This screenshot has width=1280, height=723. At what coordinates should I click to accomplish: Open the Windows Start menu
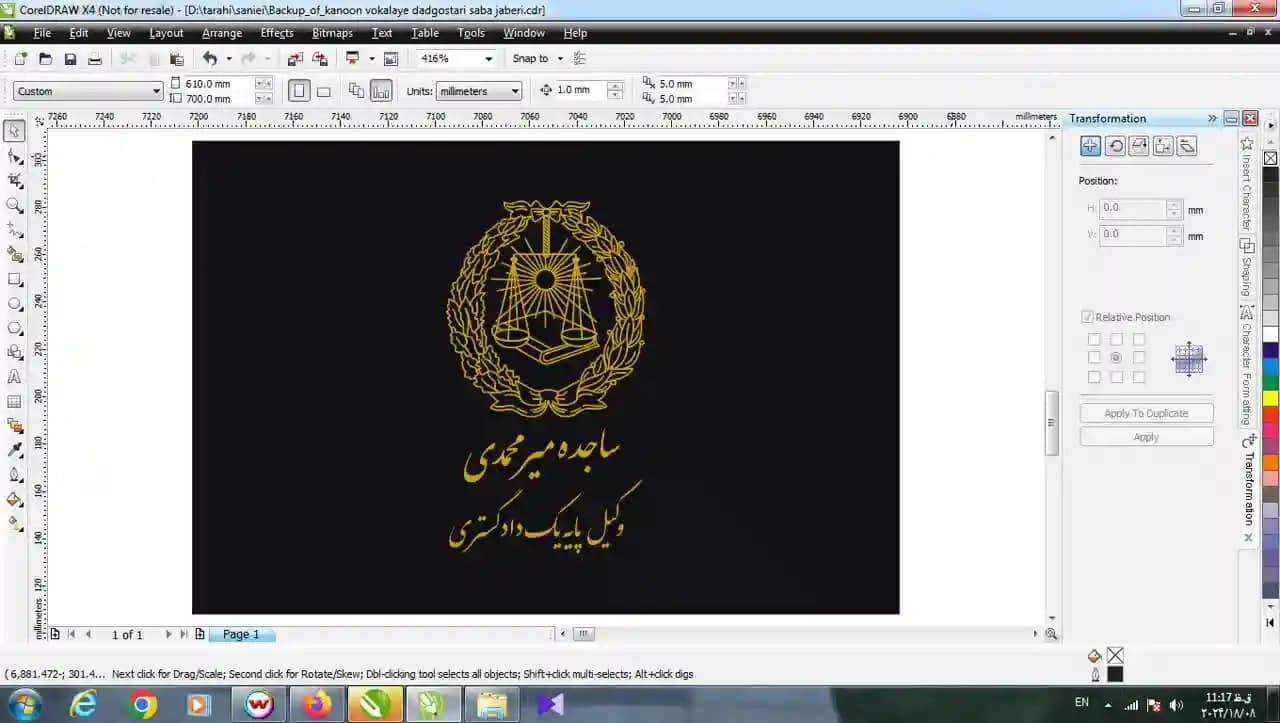(24, 704)
